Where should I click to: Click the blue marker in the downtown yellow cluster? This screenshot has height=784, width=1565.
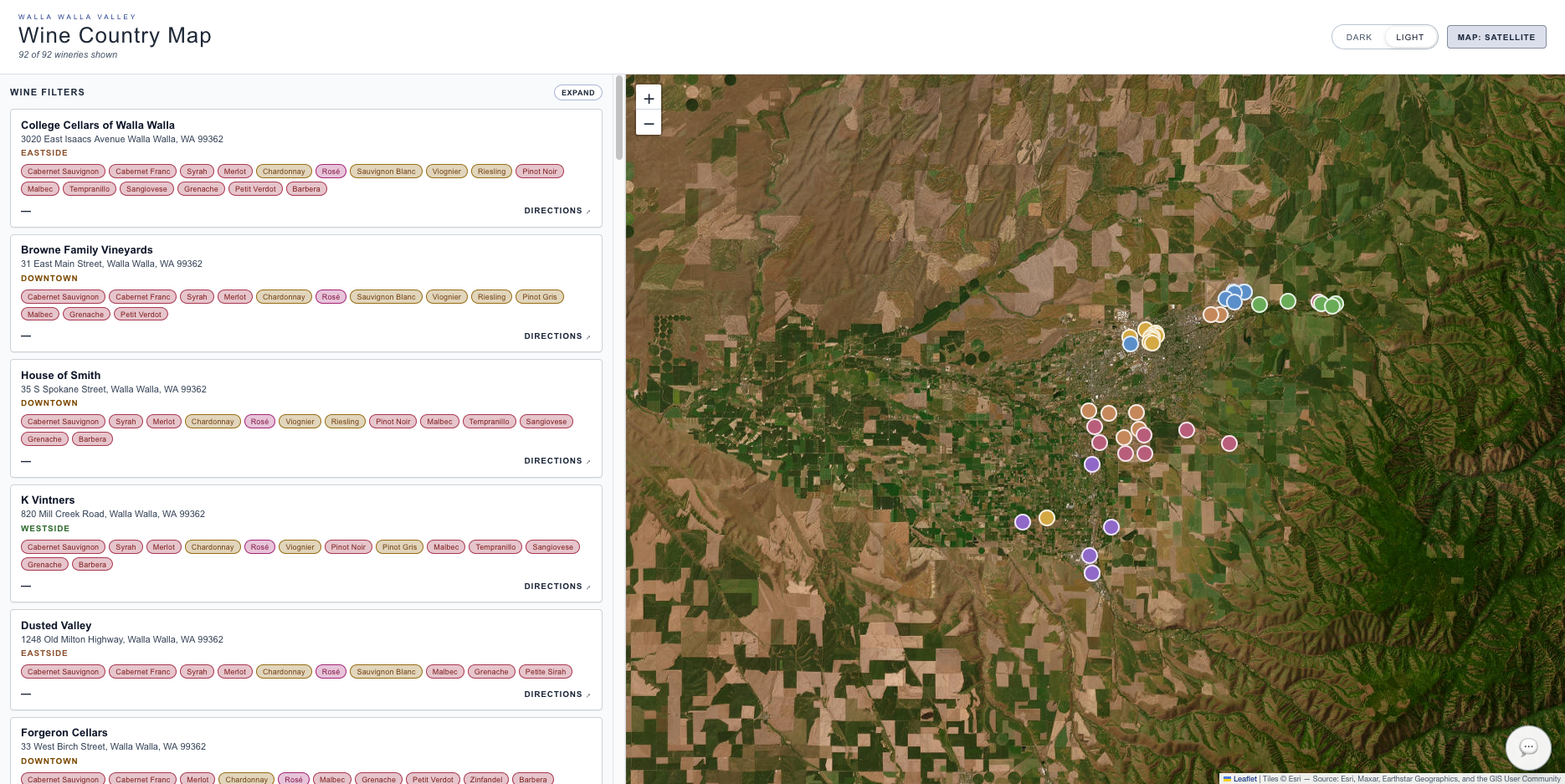click(x=1131, y=344)
